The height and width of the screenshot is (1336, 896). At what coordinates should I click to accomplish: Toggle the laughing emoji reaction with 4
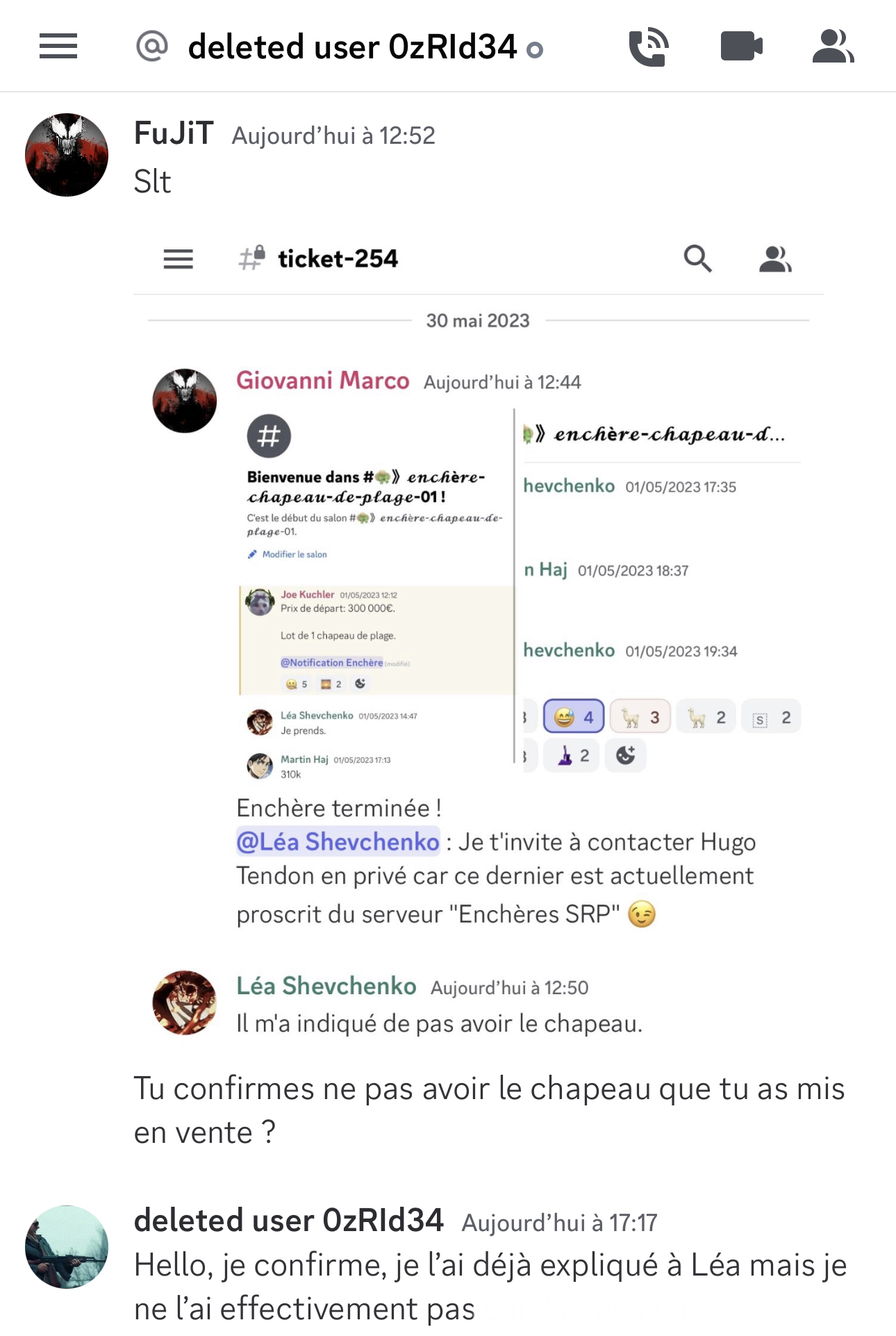point(574,716)
